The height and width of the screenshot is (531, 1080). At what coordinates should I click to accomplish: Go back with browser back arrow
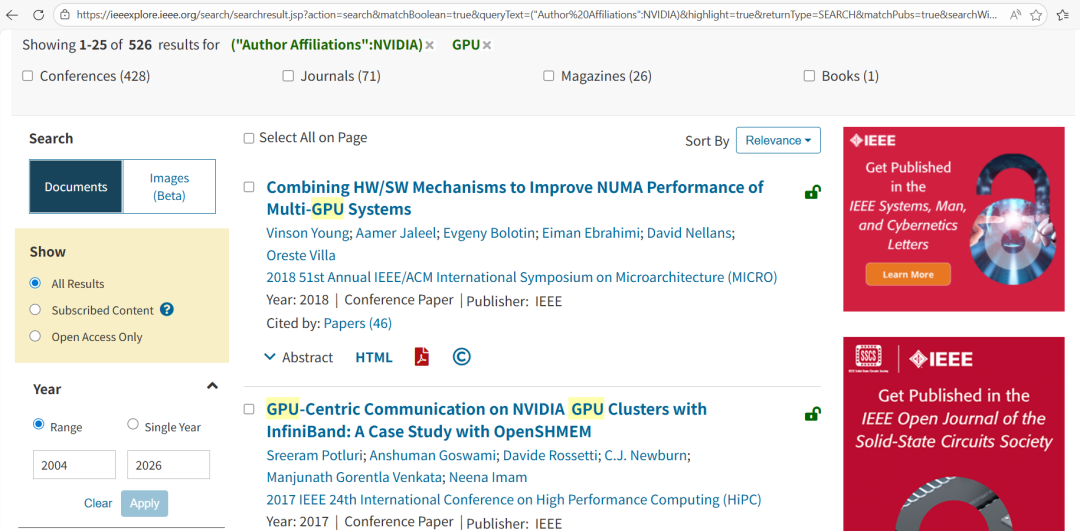coord(13,14)
